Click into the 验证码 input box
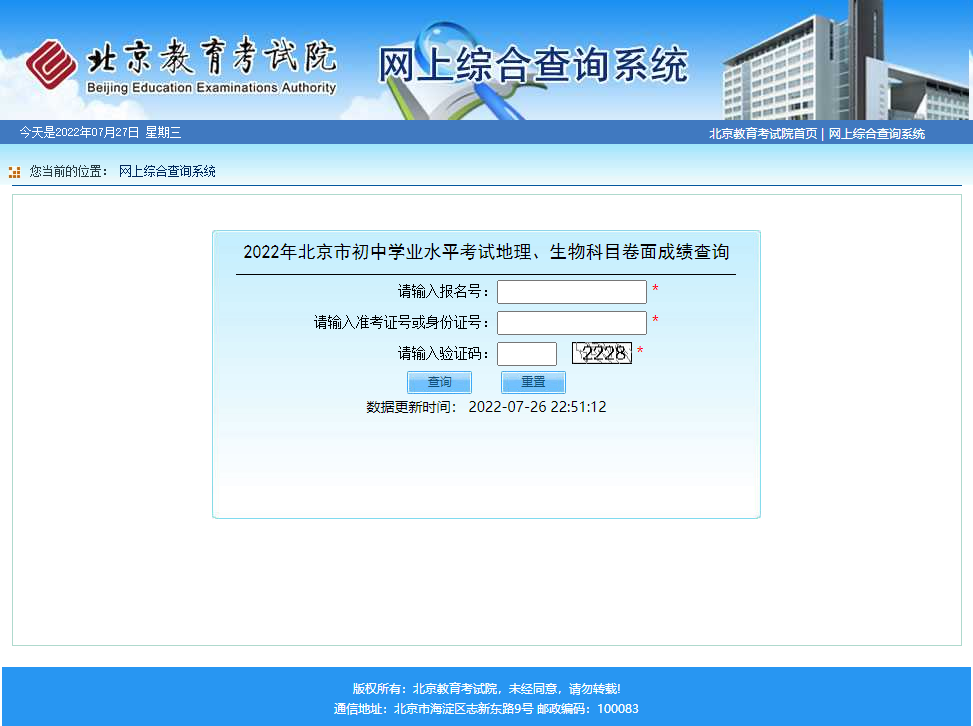The height and width of the screenshot is (726, 973). pos(526,354)
